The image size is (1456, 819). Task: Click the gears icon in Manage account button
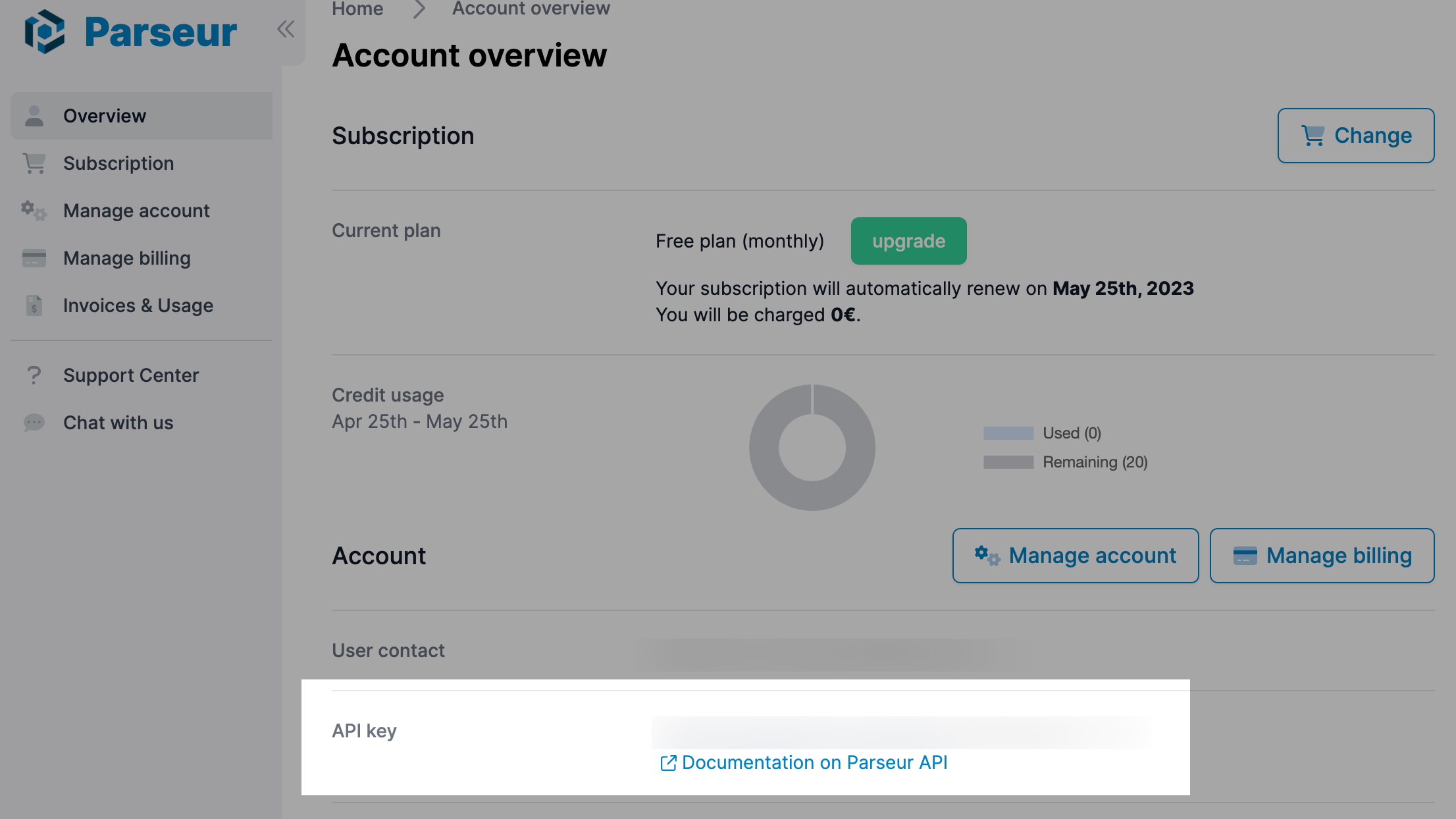pos(987,556)
